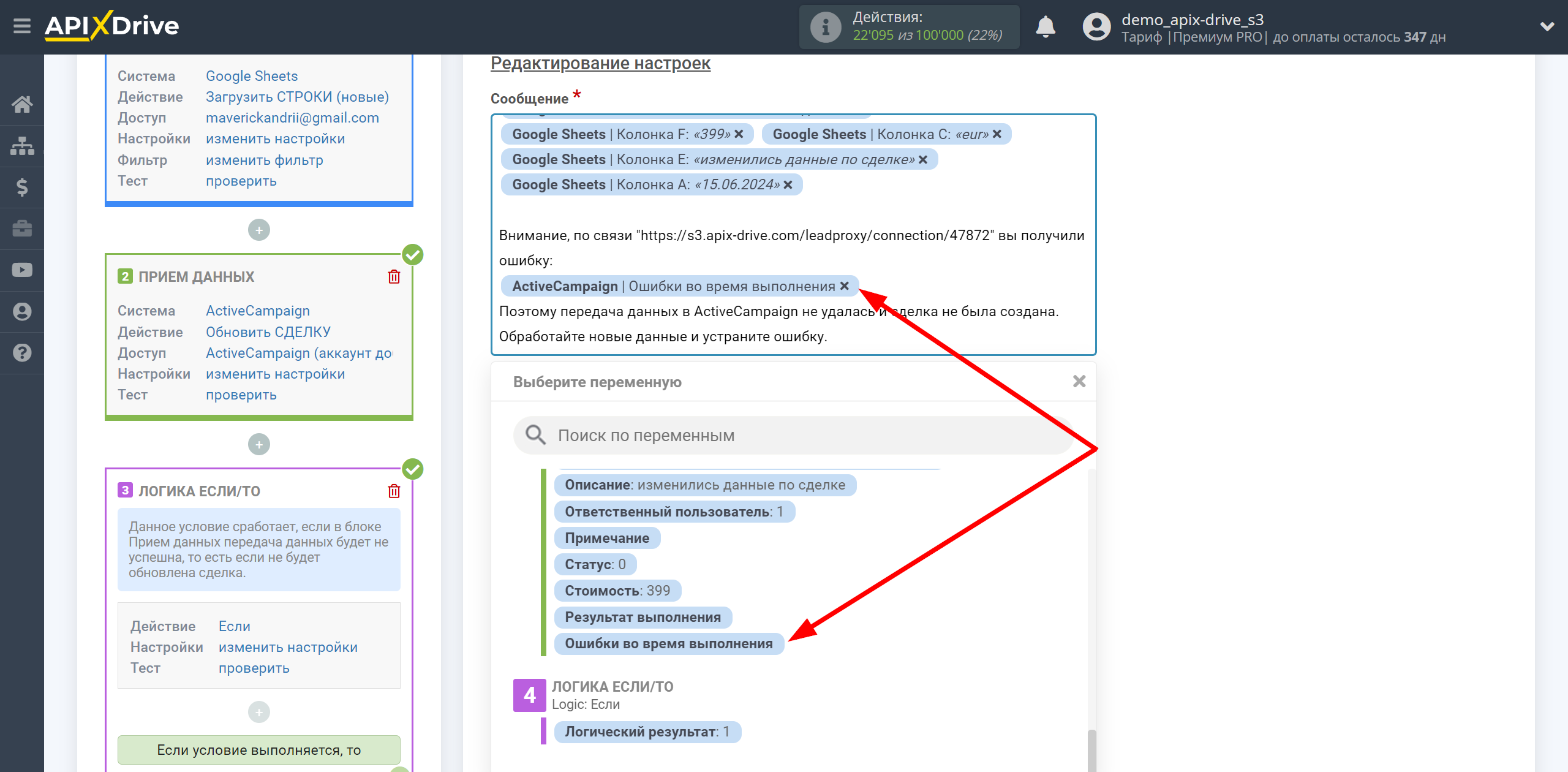Open notifications bell
The width and height of the screenshot is (1568, 772).
coord(1046,27)
